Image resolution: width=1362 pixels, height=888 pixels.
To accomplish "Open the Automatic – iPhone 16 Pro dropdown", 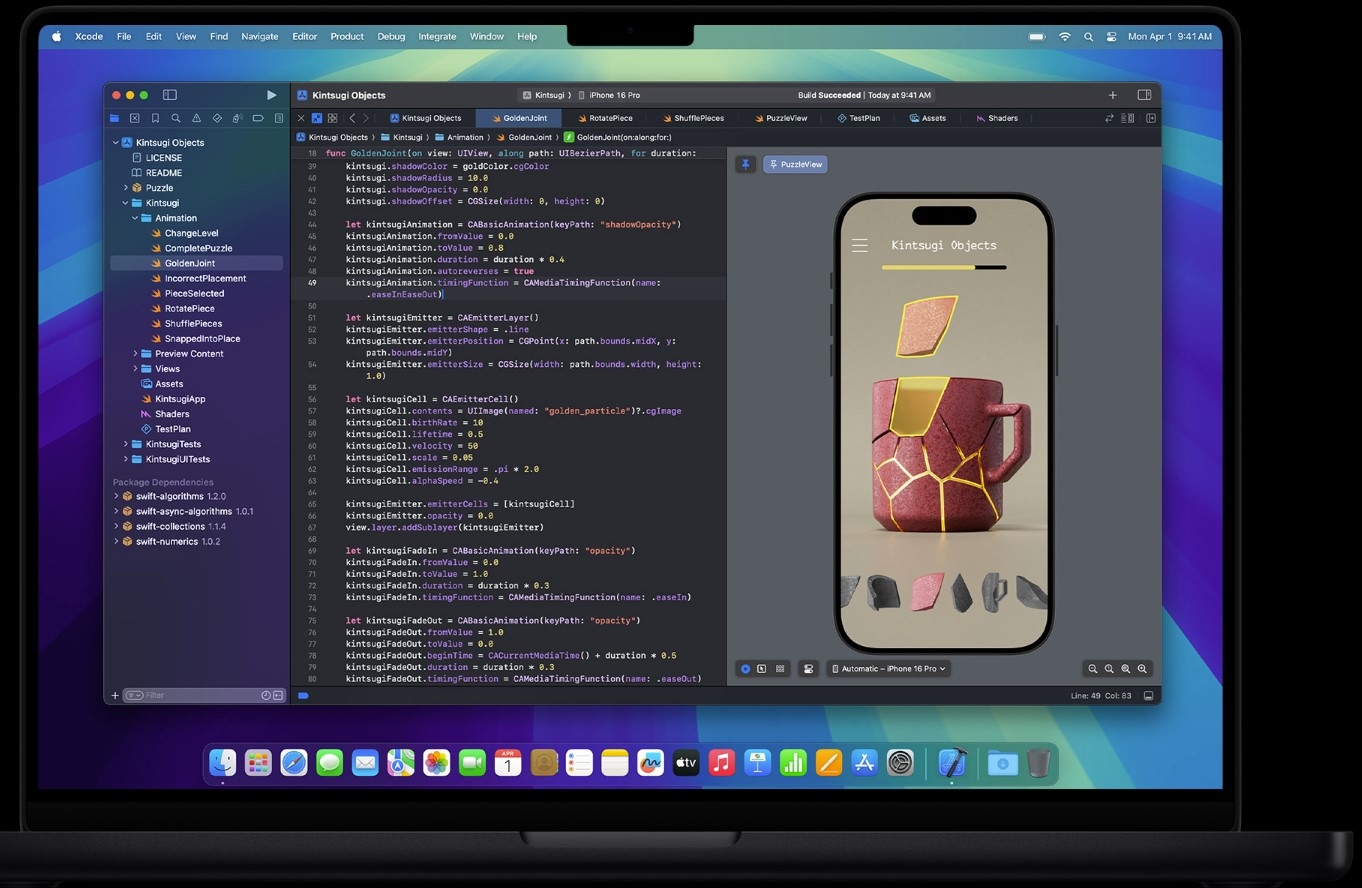I will click(x=889, y=669).
